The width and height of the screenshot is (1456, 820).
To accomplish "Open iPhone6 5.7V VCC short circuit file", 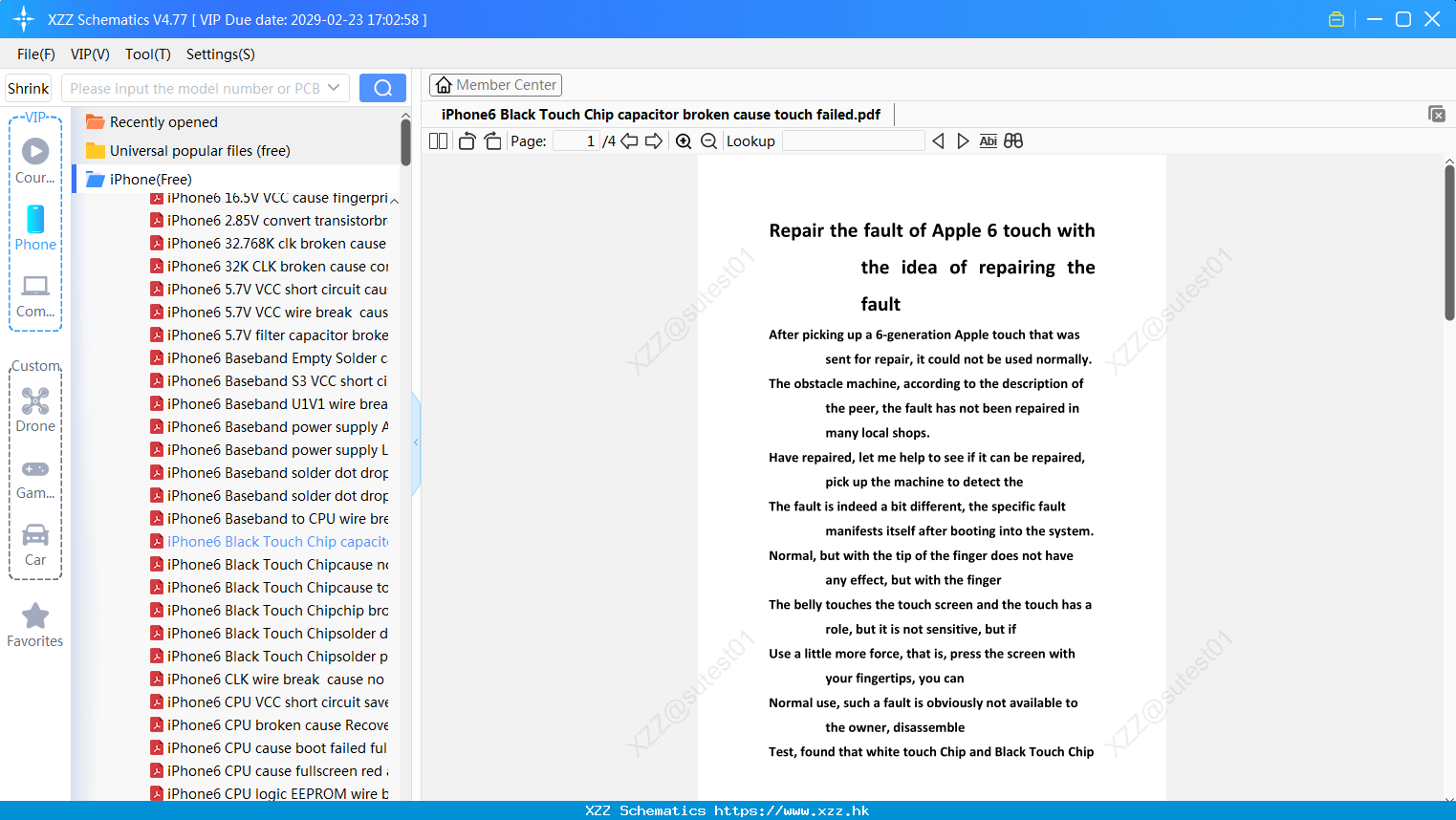I will coord(270,290).
